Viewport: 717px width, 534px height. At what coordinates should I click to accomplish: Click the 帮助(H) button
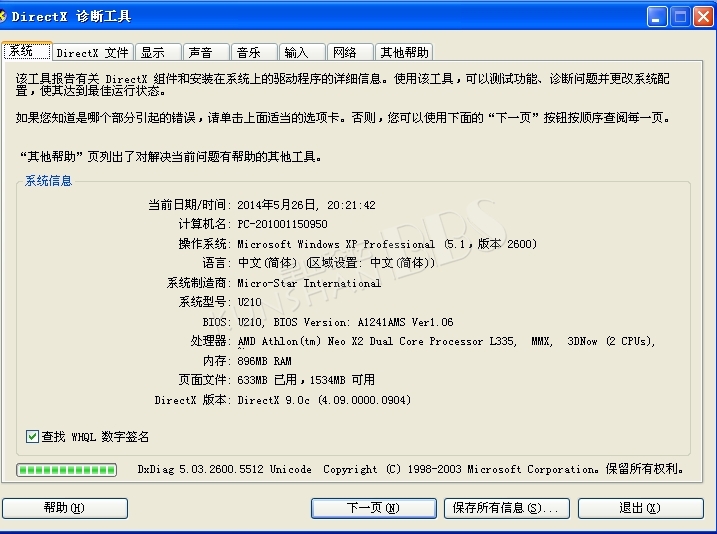(64, 508)
